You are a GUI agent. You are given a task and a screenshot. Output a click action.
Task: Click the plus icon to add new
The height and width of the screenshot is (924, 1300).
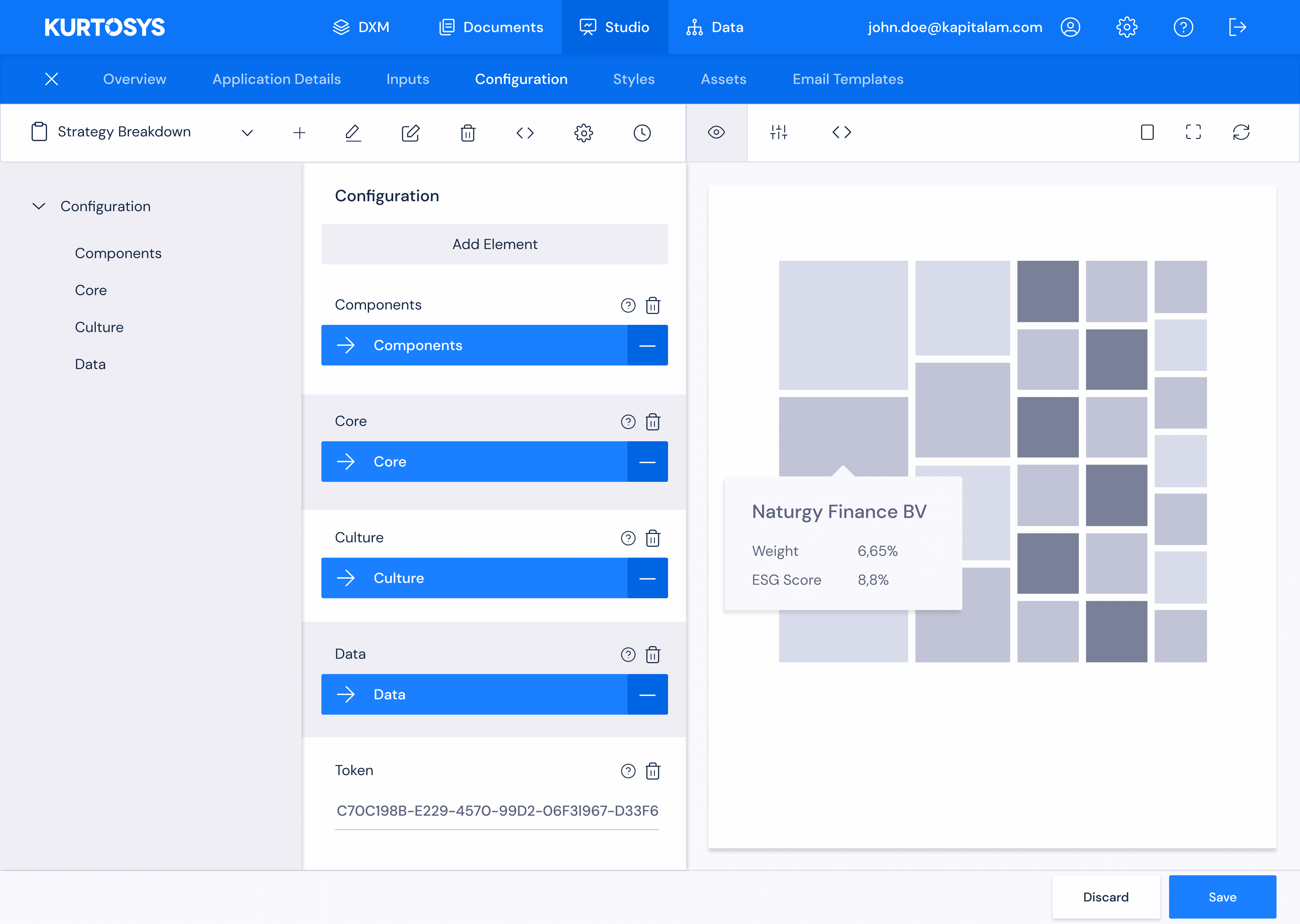click(299, 133)
